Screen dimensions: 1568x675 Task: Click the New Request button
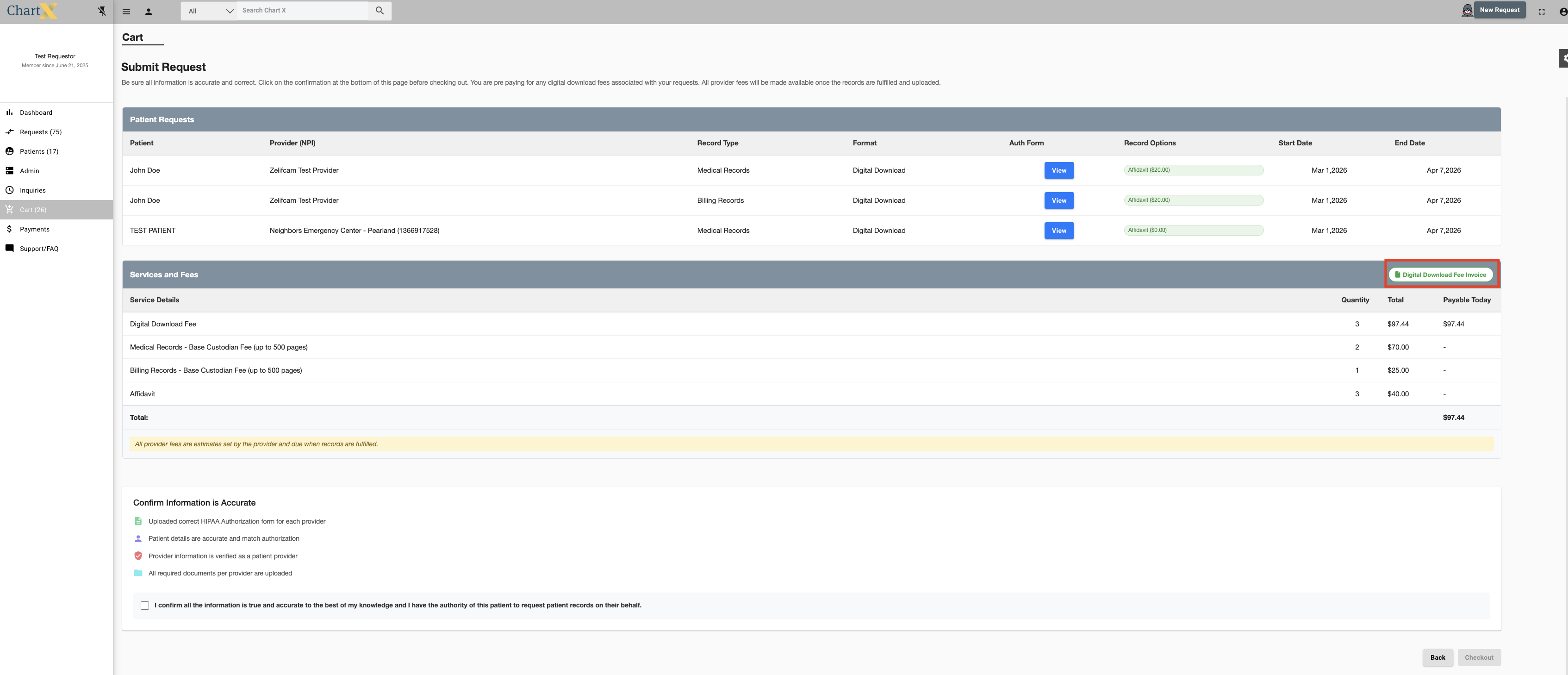pos(1499,10)
